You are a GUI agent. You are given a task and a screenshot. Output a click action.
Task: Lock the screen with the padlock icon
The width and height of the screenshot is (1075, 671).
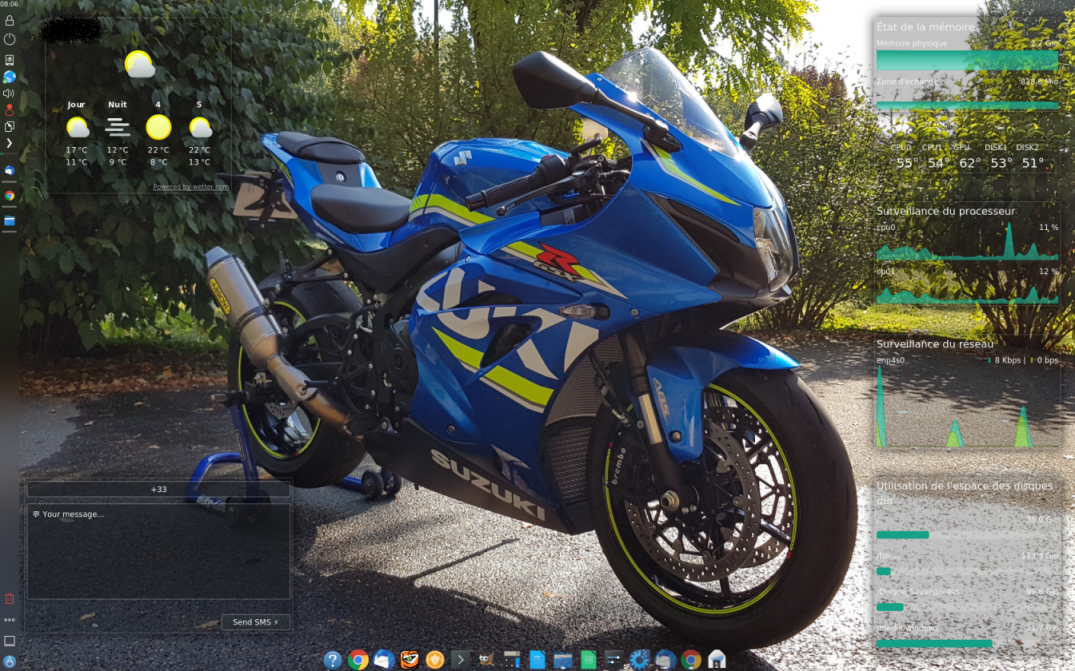(10, 21)
